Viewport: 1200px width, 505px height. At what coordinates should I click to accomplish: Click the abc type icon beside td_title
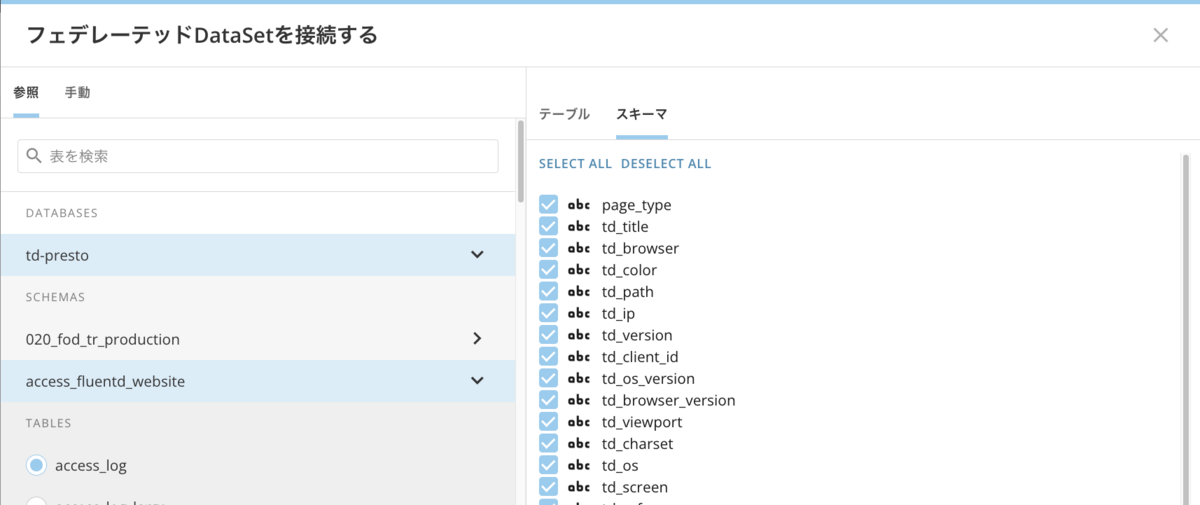[579, 227]
